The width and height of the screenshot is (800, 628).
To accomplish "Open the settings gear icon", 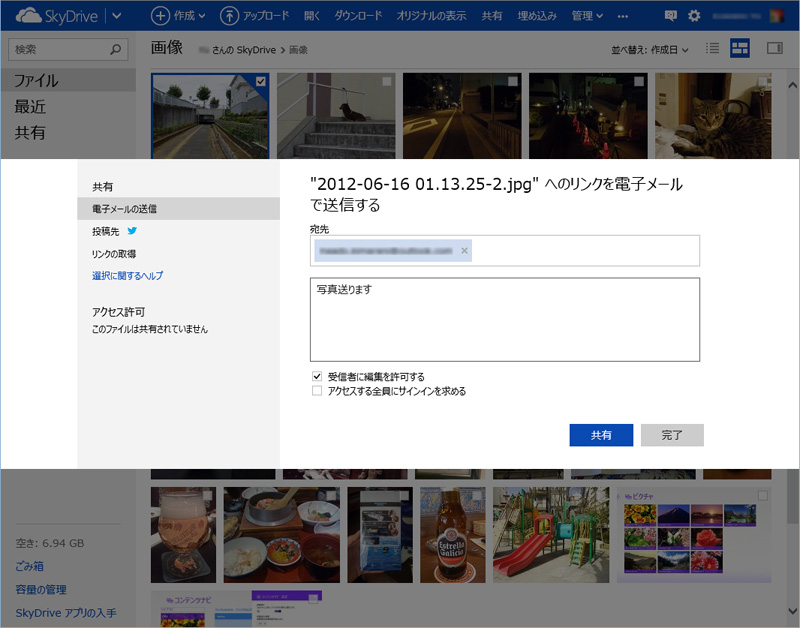I will 694,16.
